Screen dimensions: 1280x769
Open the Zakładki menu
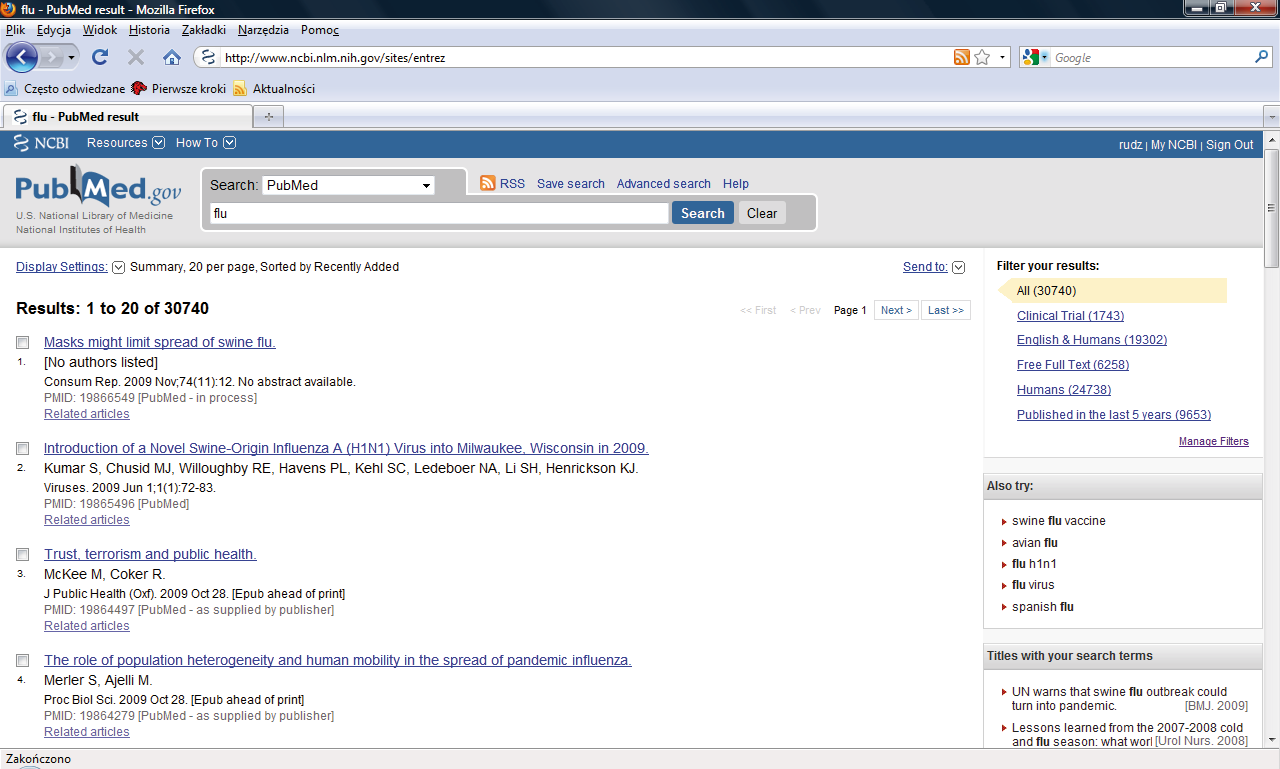(204, 30)
